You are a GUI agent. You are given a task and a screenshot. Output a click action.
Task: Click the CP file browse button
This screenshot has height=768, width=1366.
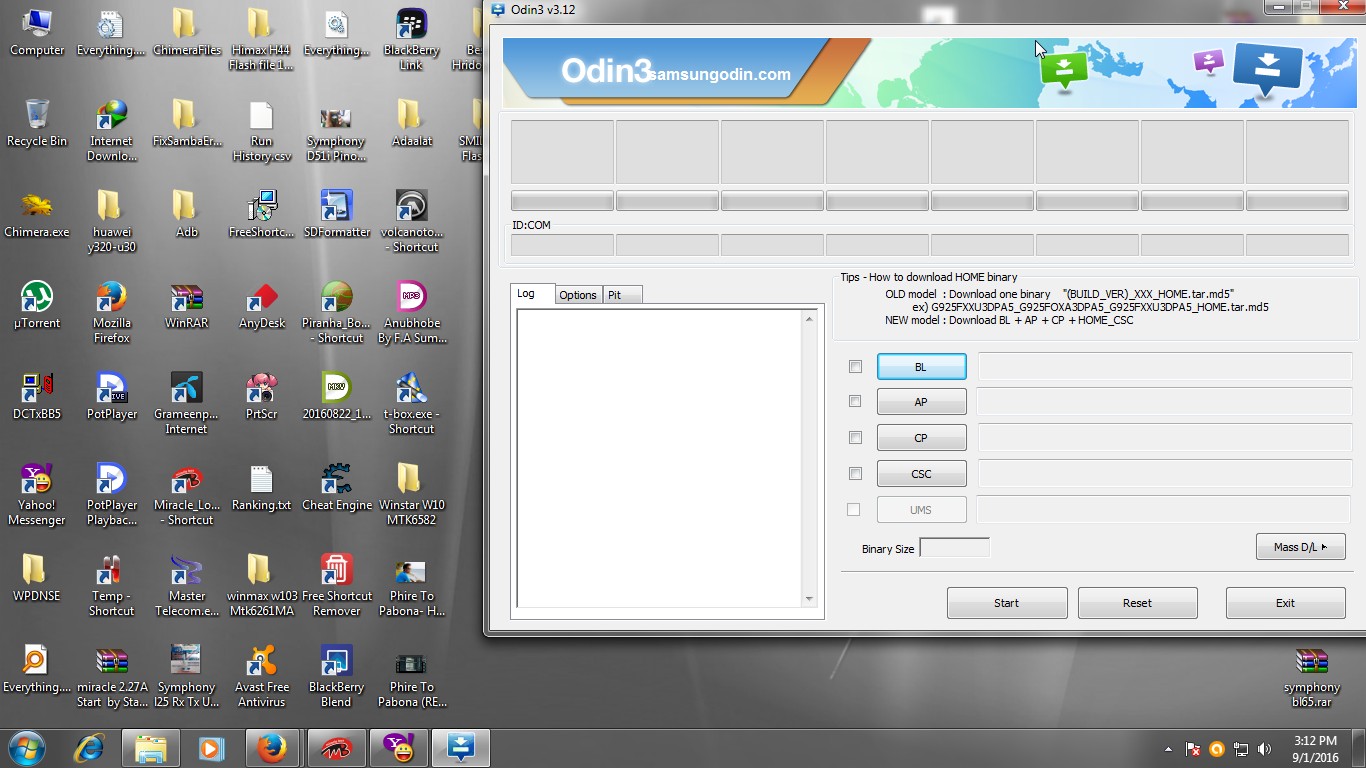(x=921, y=438)
